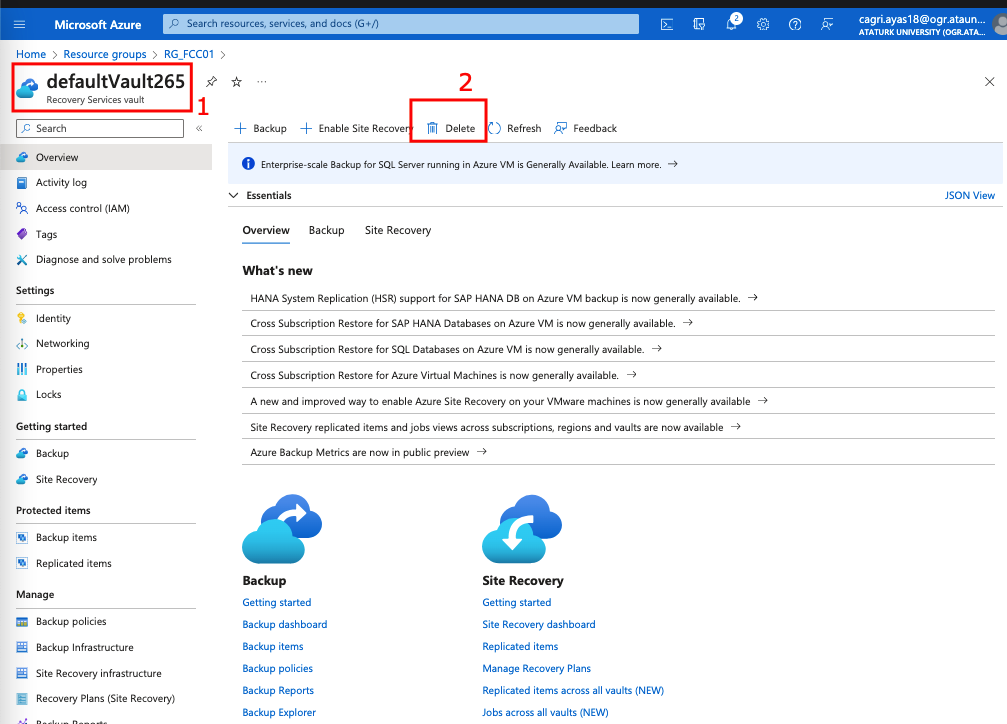Mark vault as favorite with star icon
Screen dimensions: 1007x724
pos(237,82)
